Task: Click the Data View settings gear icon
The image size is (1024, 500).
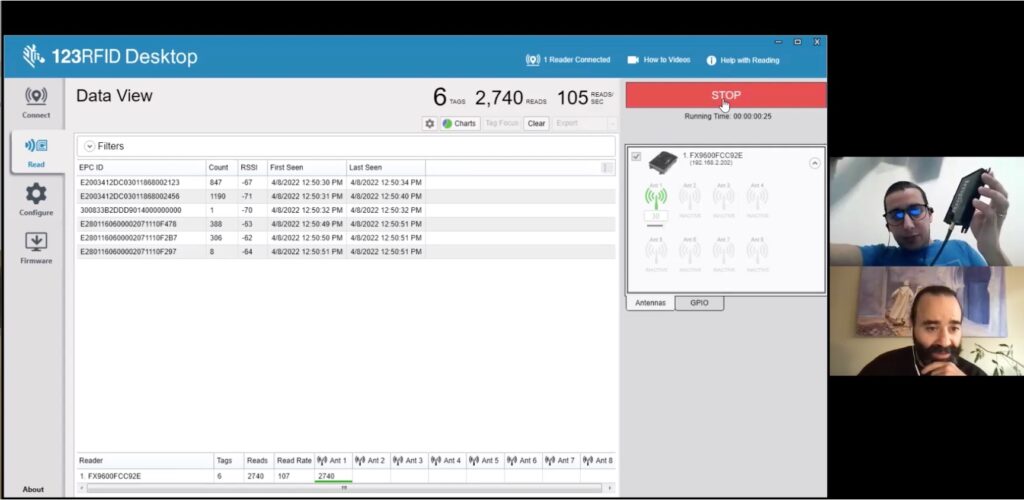Action: (x=430, y=124)
